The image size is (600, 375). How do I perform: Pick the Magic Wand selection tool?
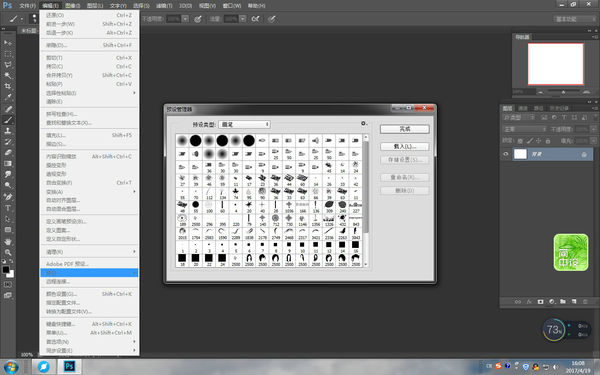(x=8, y=75)
